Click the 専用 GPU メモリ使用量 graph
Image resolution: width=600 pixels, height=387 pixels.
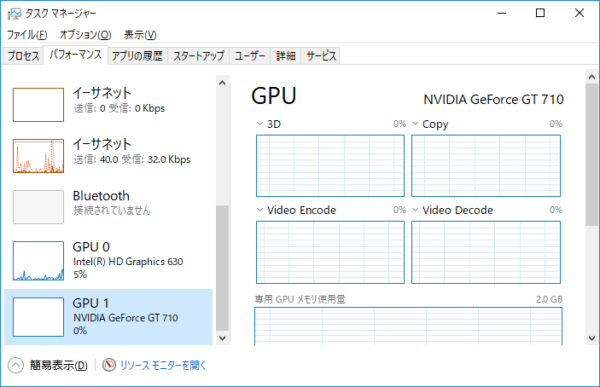408,326
